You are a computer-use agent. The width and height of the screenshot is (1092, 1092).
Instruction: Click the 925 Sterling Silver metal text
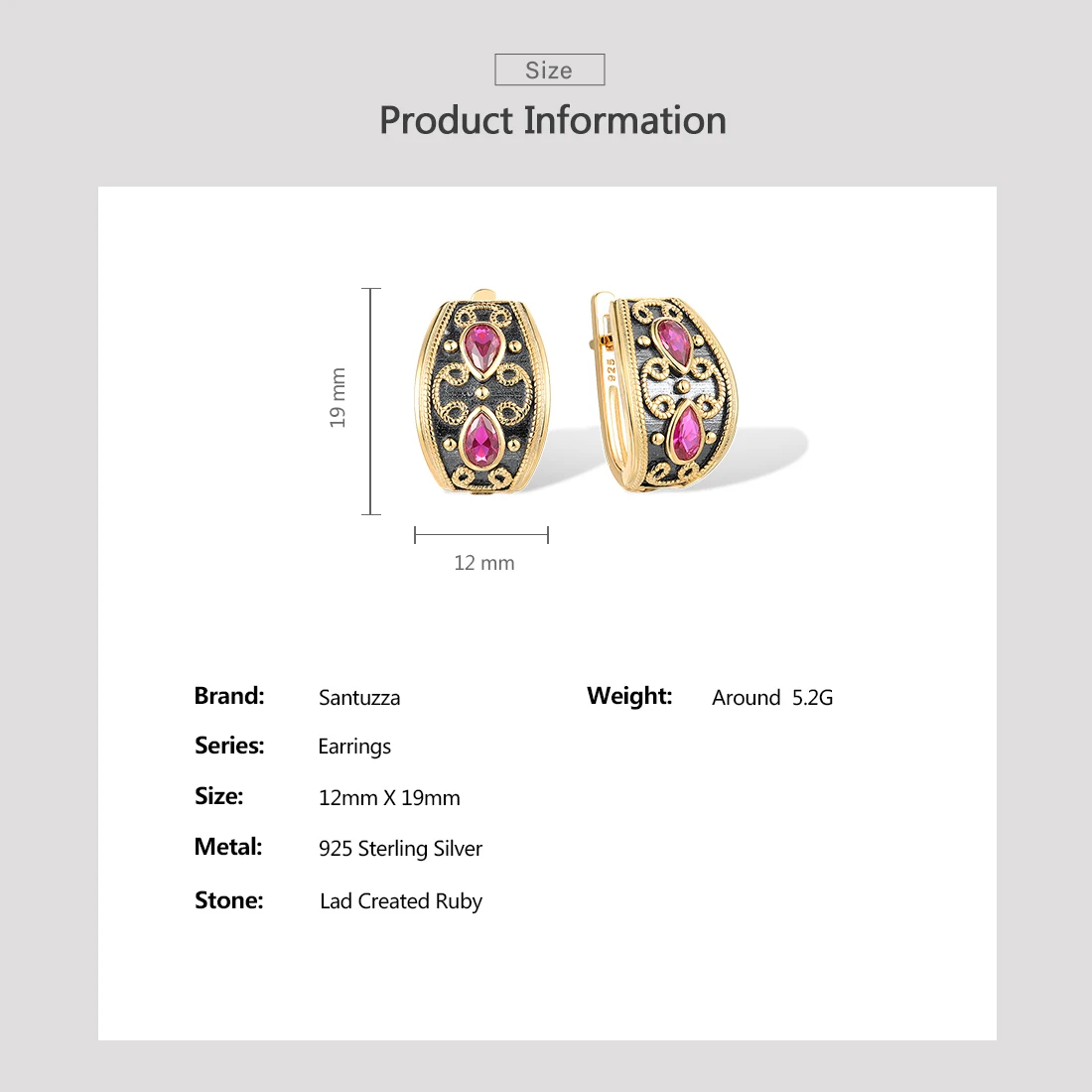click(400, 849)
